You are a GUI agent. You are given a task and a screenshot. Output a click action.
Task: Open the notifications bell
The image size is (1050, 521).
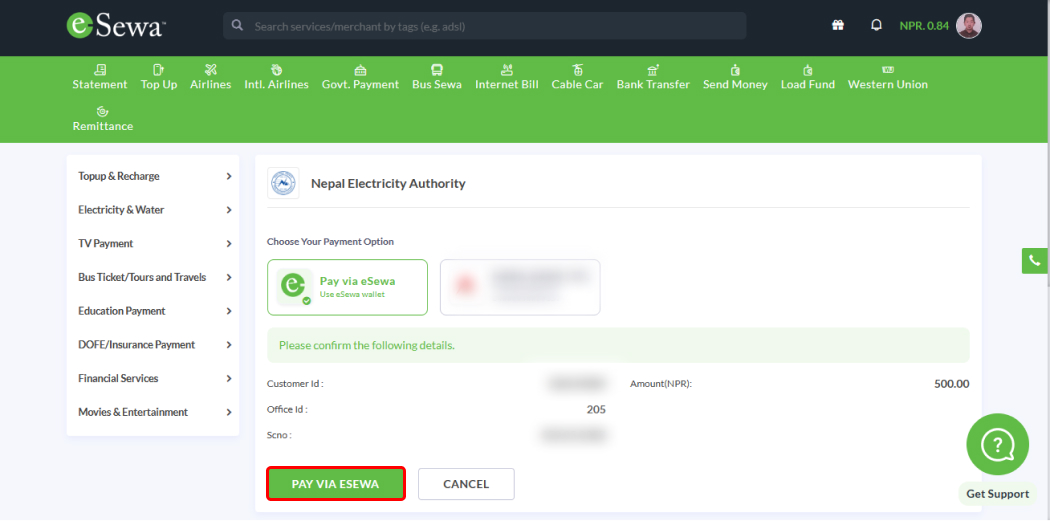click(x=876, y=25)
